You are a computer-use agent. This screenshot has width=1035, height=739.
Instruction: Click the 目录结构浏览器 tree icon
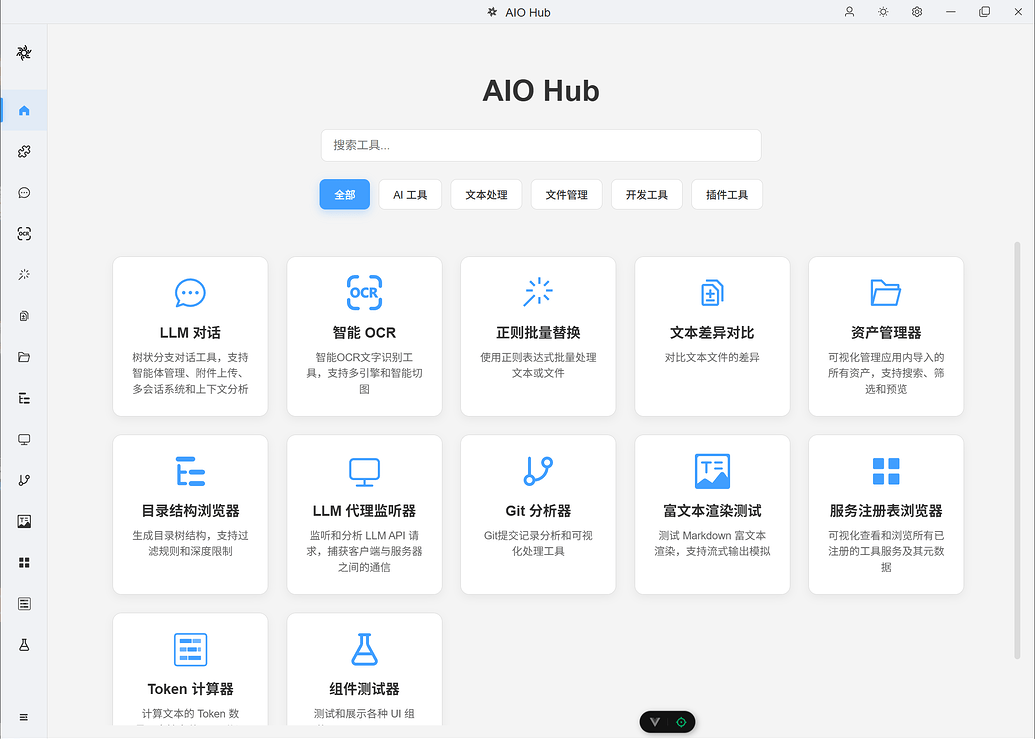tap(190, 471)
